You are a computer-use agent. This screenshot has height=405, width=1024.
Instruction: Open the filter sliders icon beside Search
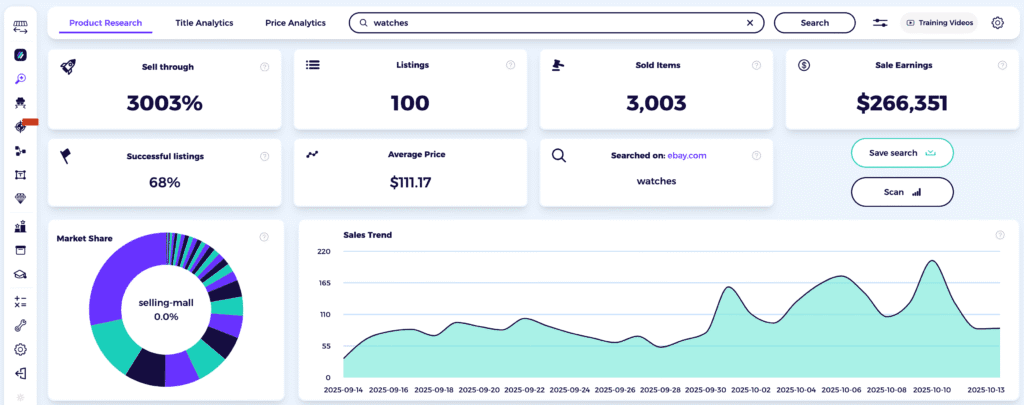(x=880, y=22)
